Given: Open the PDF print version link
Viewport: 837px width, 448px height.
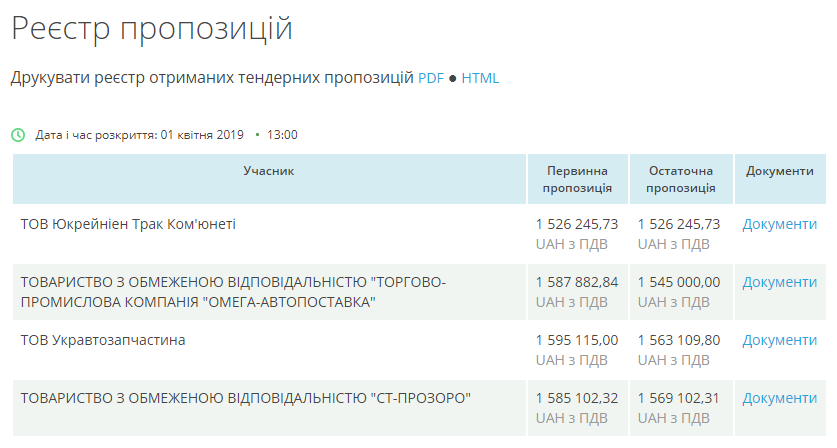Looking at the screenshot, I should [x=430, y=78].
